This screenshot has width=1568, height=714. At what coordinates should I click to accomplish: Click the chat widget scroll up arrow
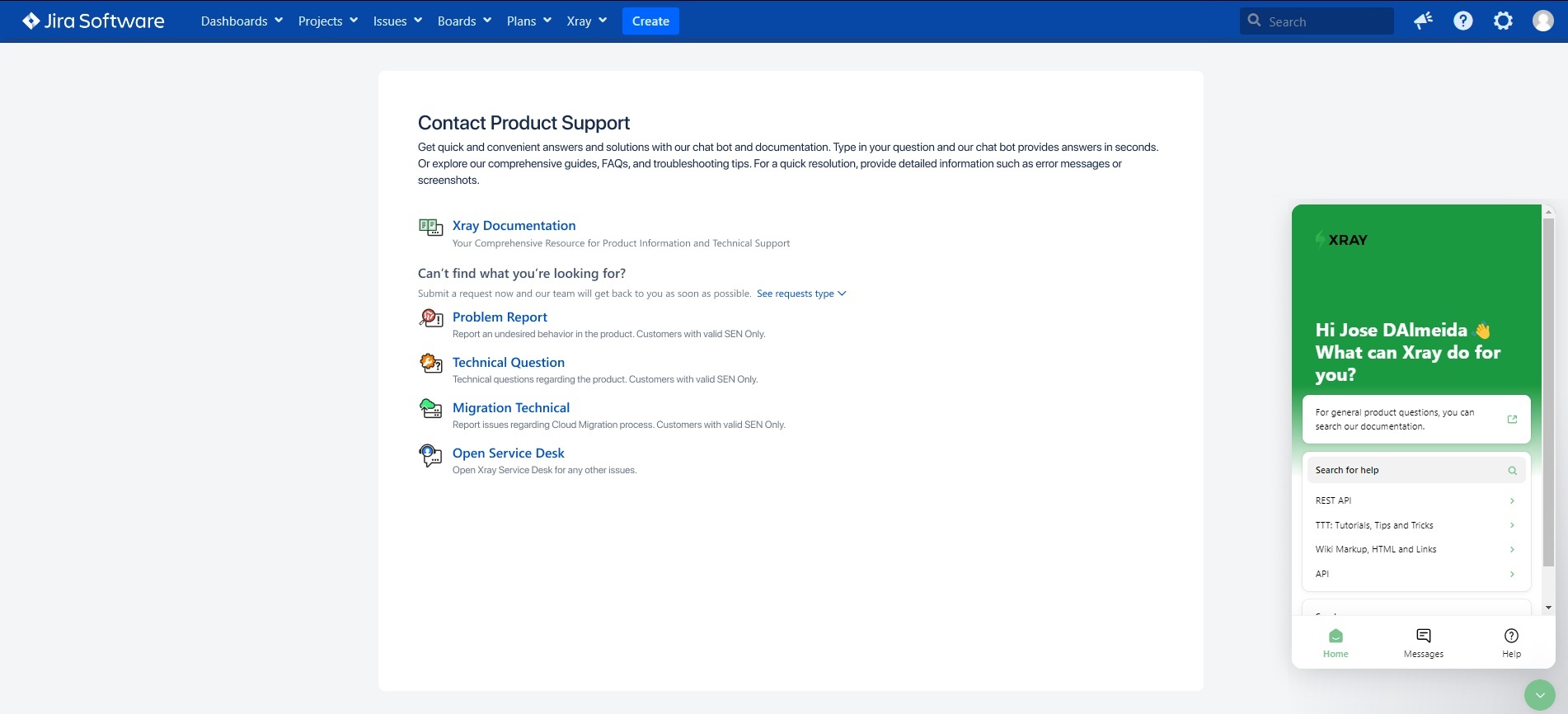(x=1548, y=211)
